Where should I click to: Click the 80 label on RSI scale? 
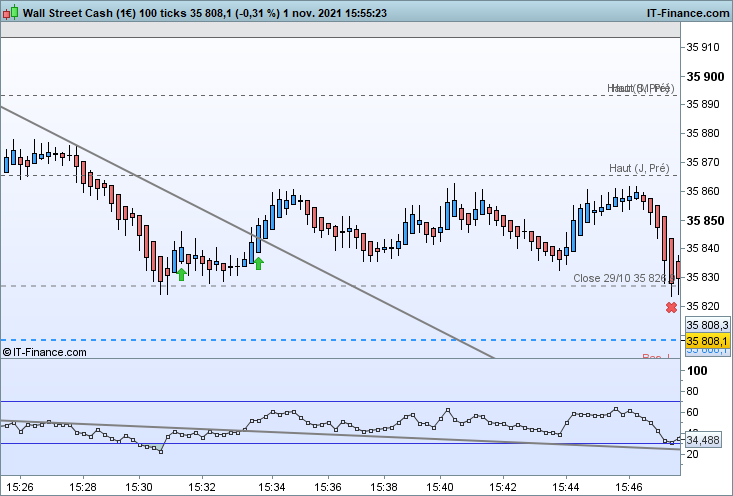point(693,391)
